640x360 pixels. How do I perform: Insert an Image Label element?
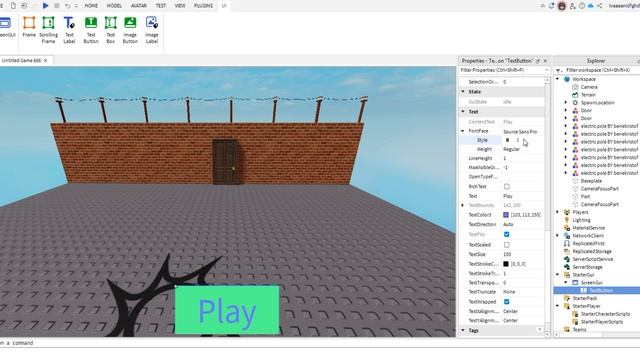pyautogui.click(x=151, y=29)
